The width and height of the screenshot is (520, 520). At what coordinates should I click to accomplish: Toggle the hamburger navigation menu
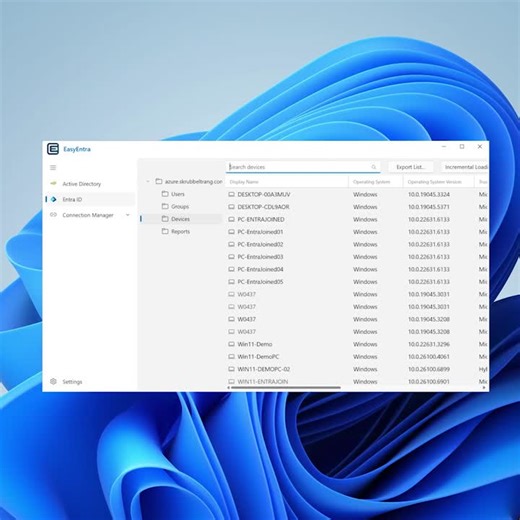[x=53, y=167]
